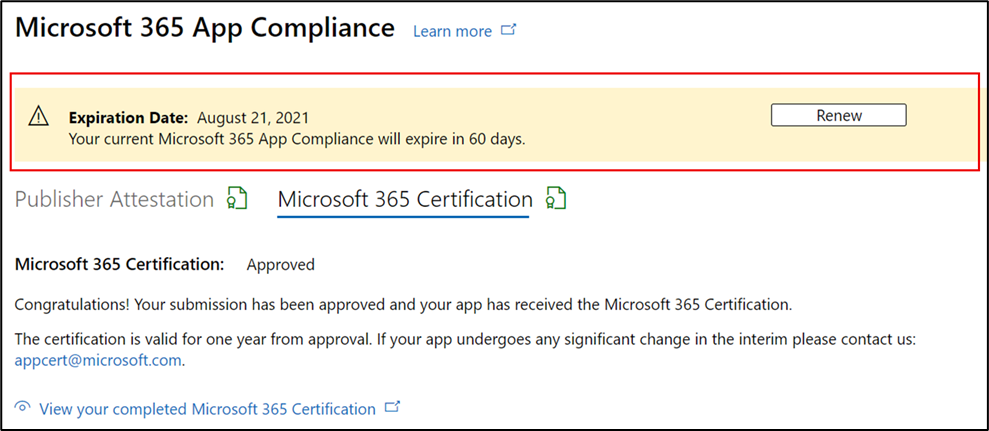Click the appcert@microsoft.com email link
The image size is (989, 431).
coord(99,361)
